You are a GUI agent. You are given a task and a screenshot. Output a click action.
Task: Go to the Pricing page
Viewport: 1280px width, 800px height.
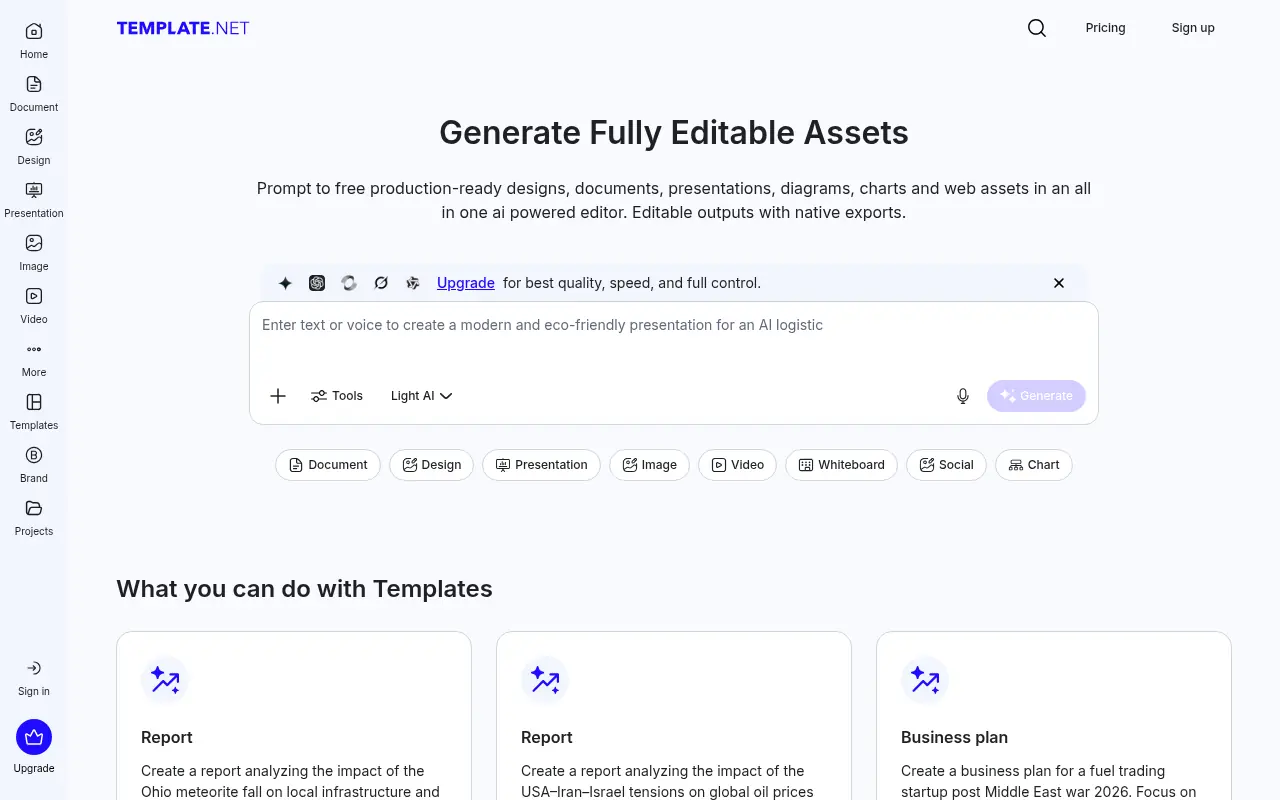(1105, 28)
